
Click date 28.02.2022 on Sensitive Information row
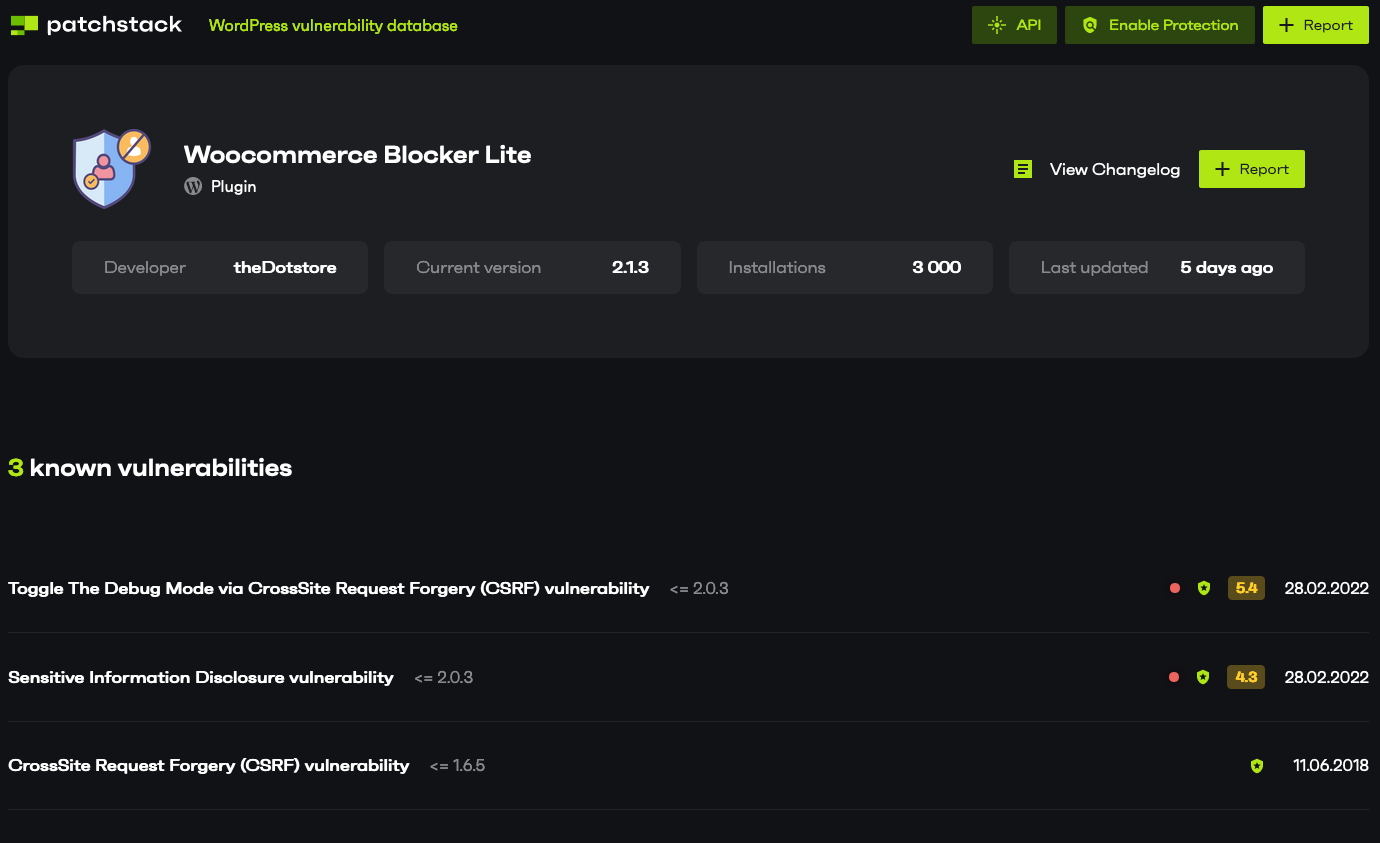point(1326,677)
